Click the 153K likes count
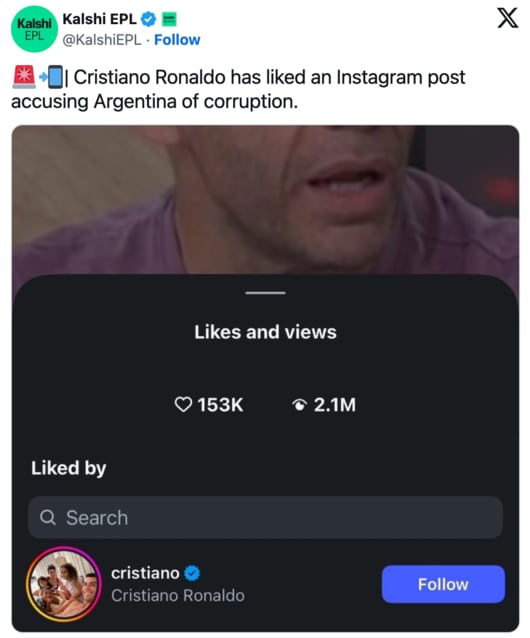The width and height of the screenshot is (530, 638). [220, 404]
